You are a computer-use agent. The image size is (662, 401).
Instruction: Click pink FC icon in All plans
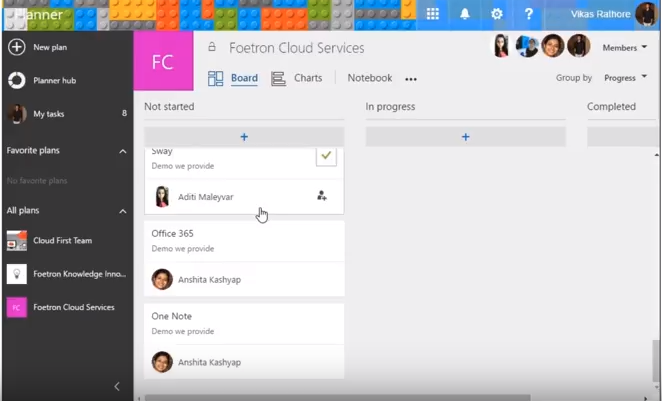(17, 307)
